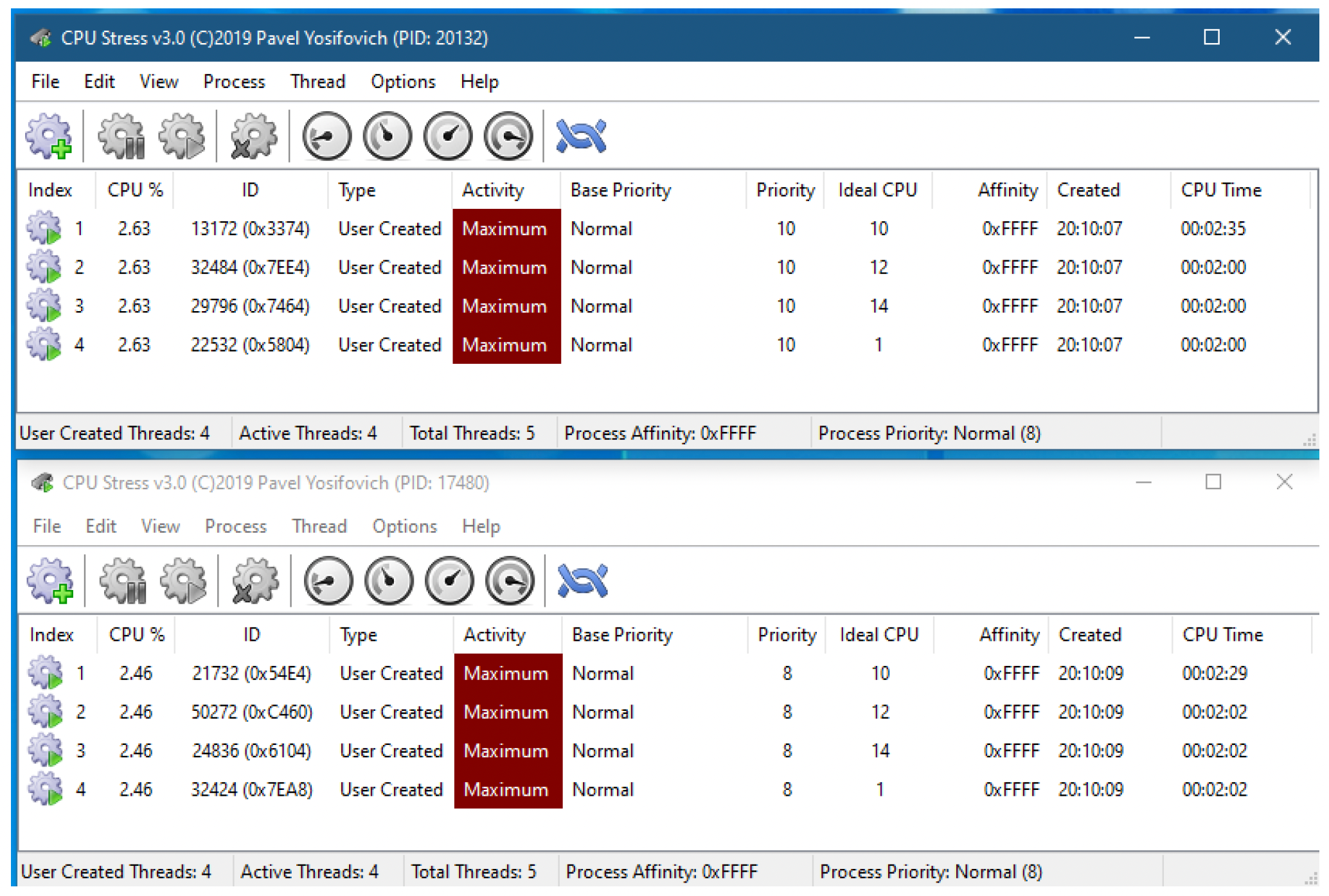1329x896 pixels.
Task: Open the Help menu in PID 20132 window
Action: [479, 82]
